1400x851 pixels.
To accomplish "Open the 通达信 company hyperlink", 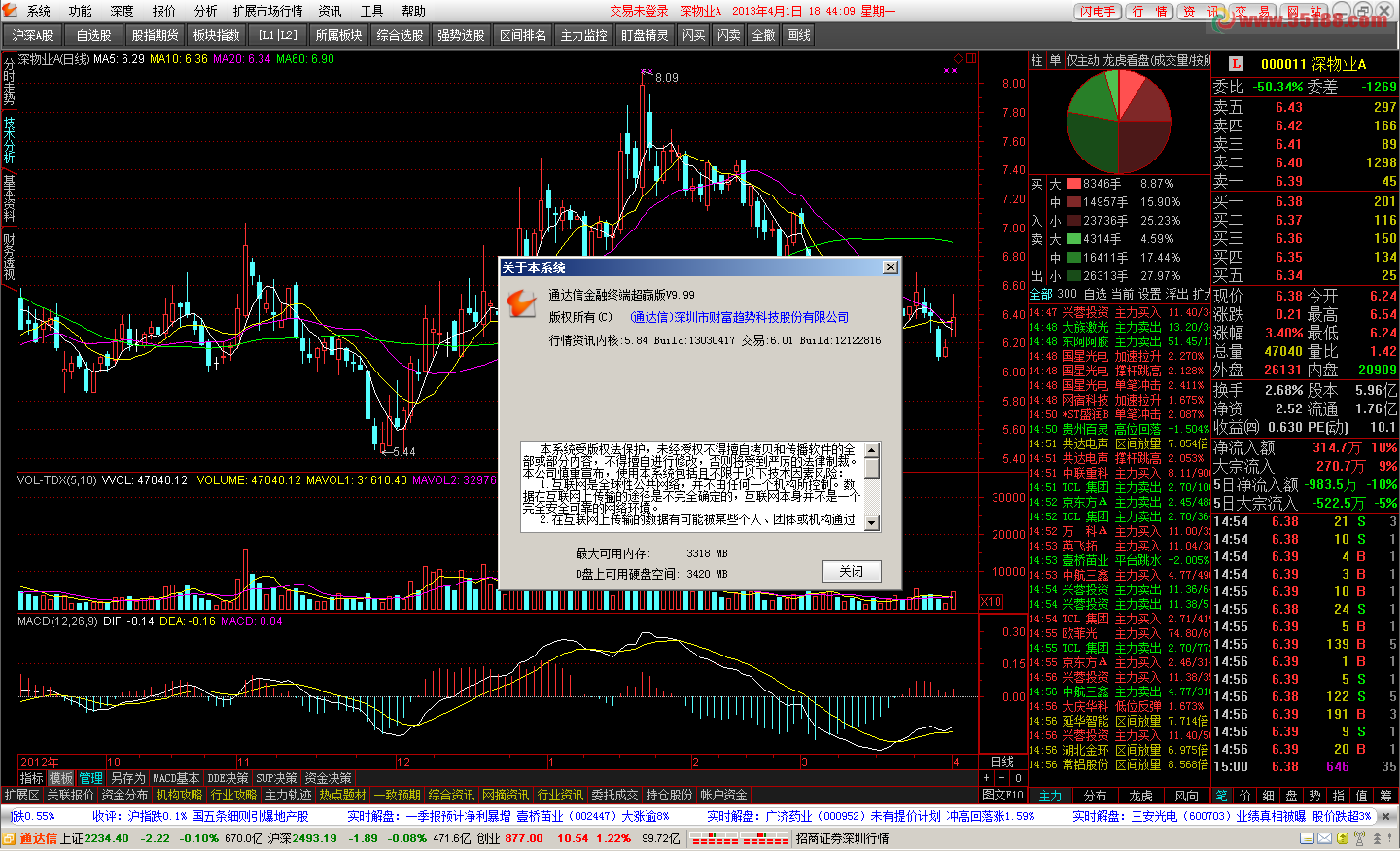I will click(739, 317).
